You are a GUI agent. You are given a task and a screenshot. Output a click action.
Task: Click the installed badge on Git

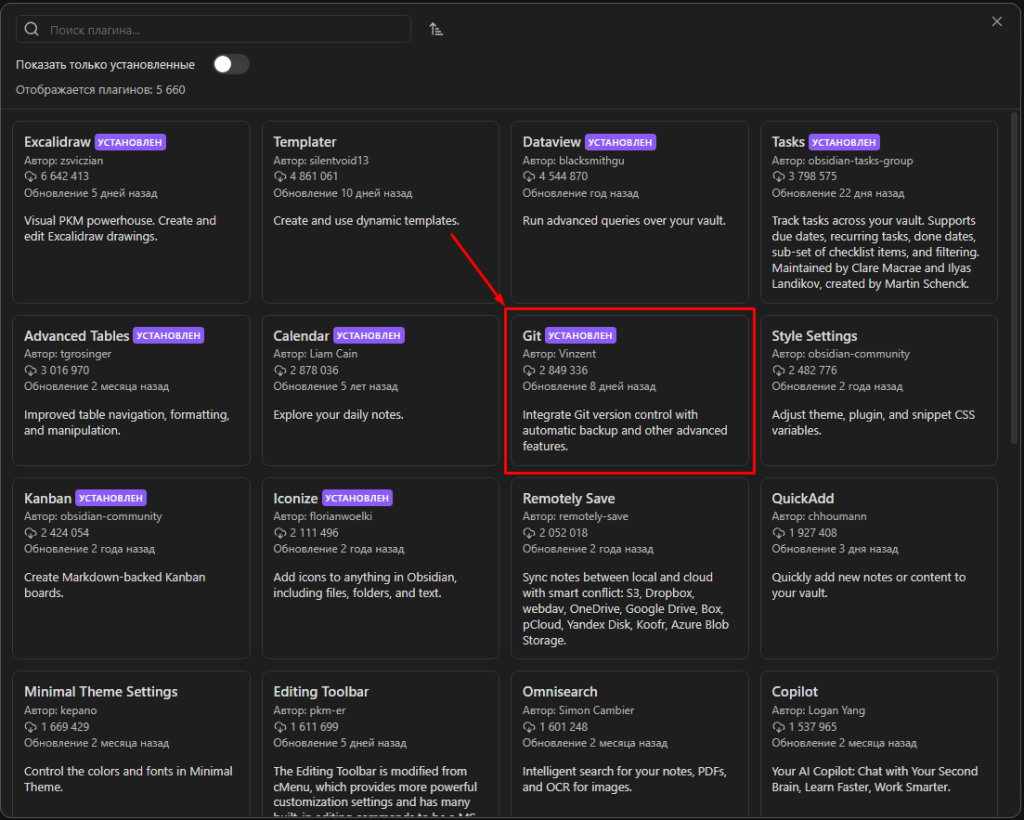[x=581, y=336]
